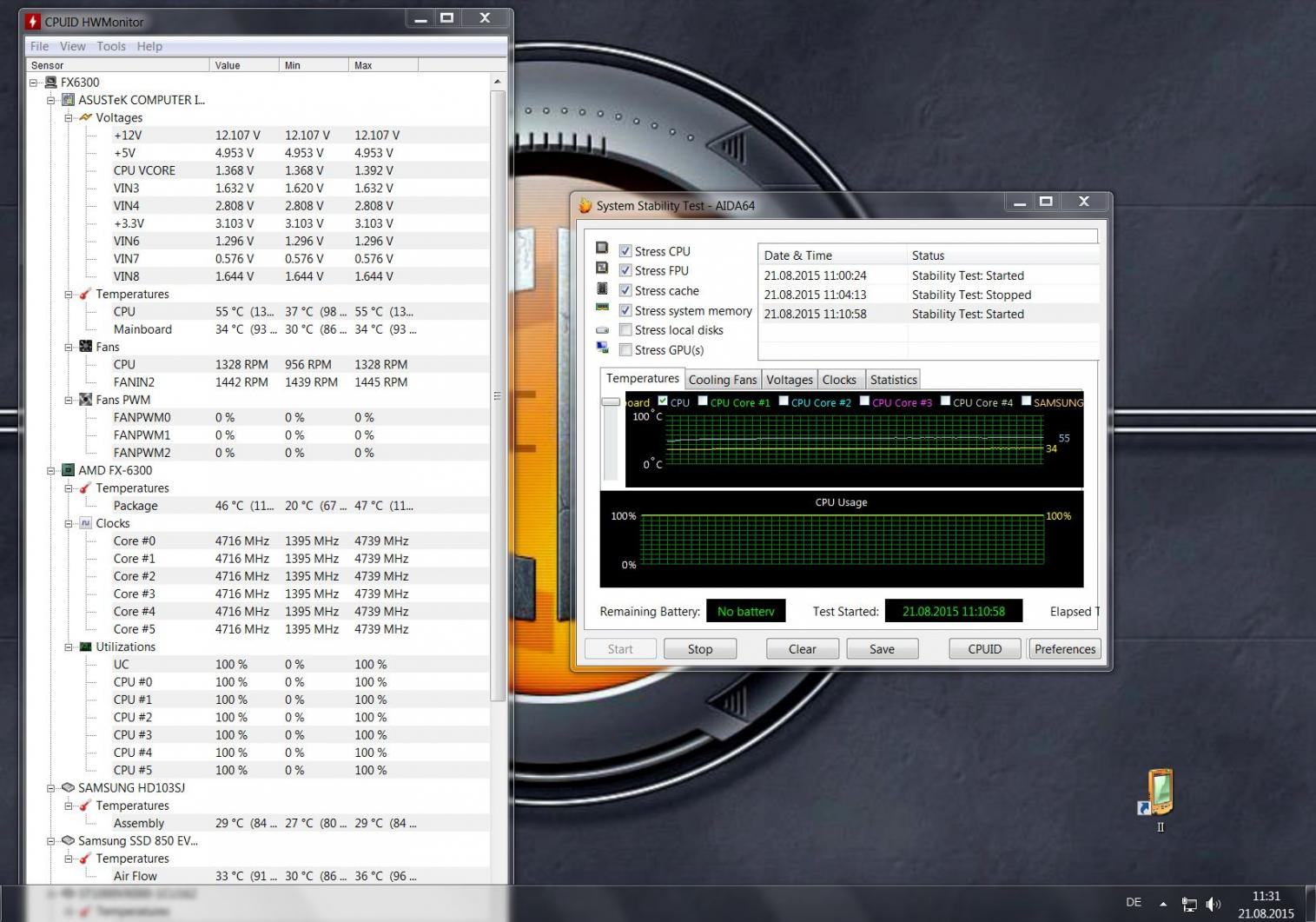This screenshot has height=922, width=1316.
Task: Open the Help menu in HWMonitor
Action: [x=149, y=46]
